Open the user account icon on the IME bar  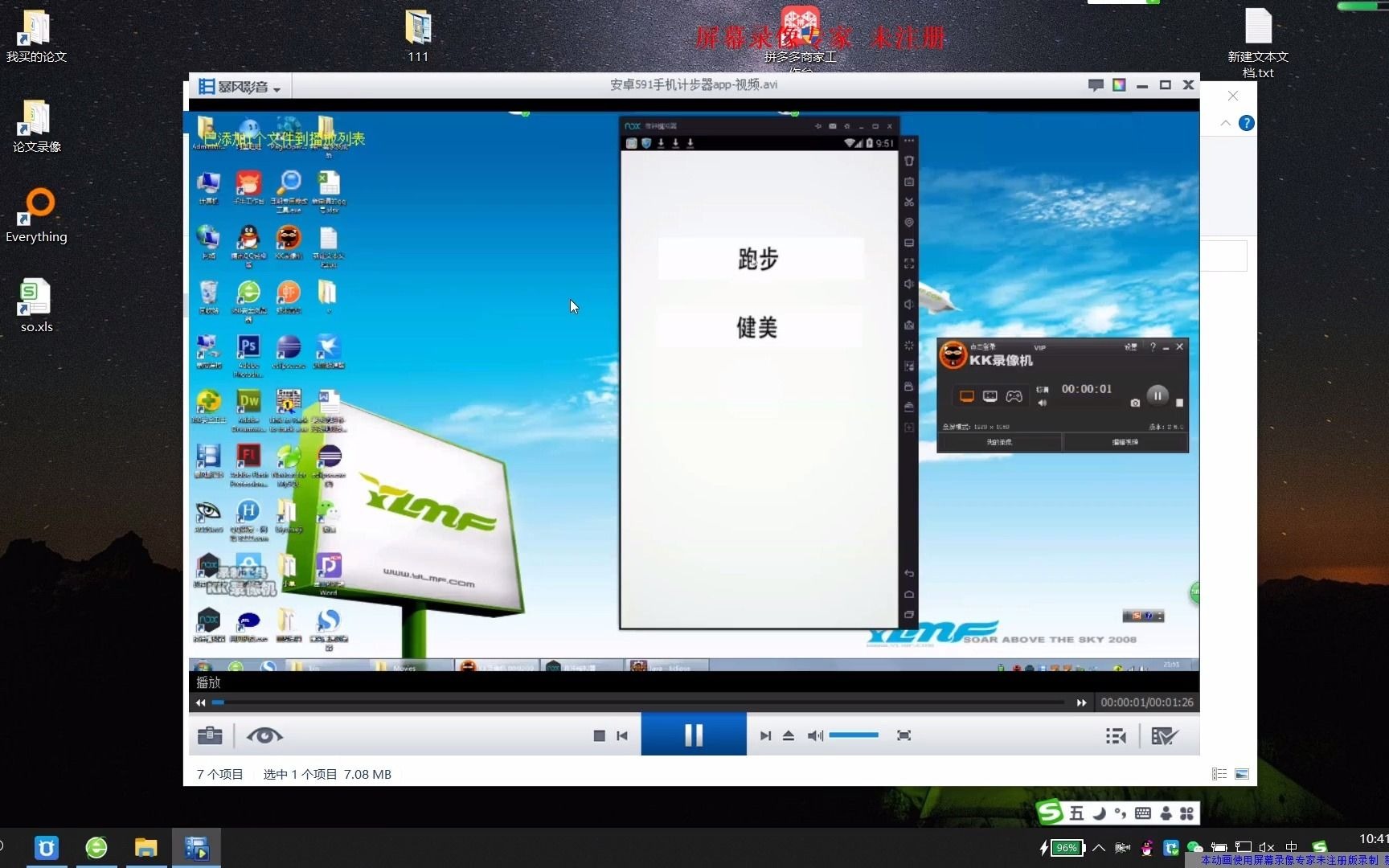point(1166,813)
